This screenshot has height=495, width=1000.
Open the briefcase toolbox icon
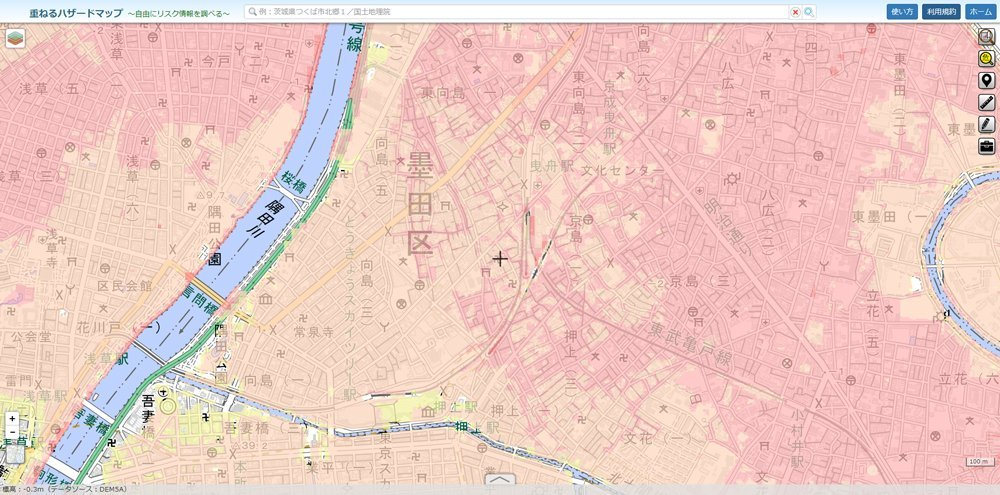986,146
